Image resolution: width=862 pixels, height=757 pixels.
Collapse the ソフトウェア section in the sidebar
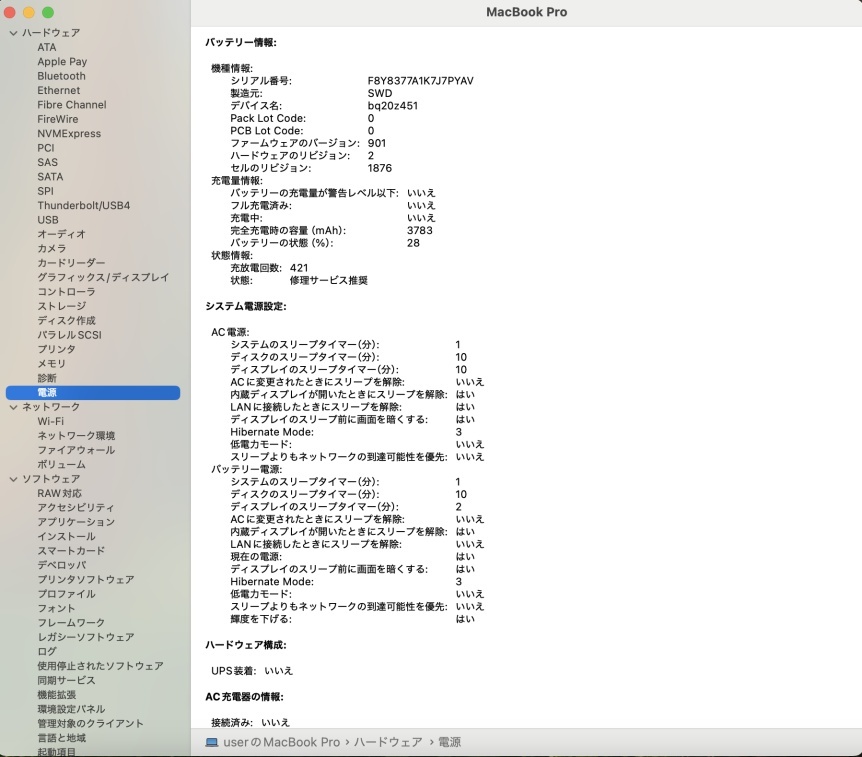point(13,479)
